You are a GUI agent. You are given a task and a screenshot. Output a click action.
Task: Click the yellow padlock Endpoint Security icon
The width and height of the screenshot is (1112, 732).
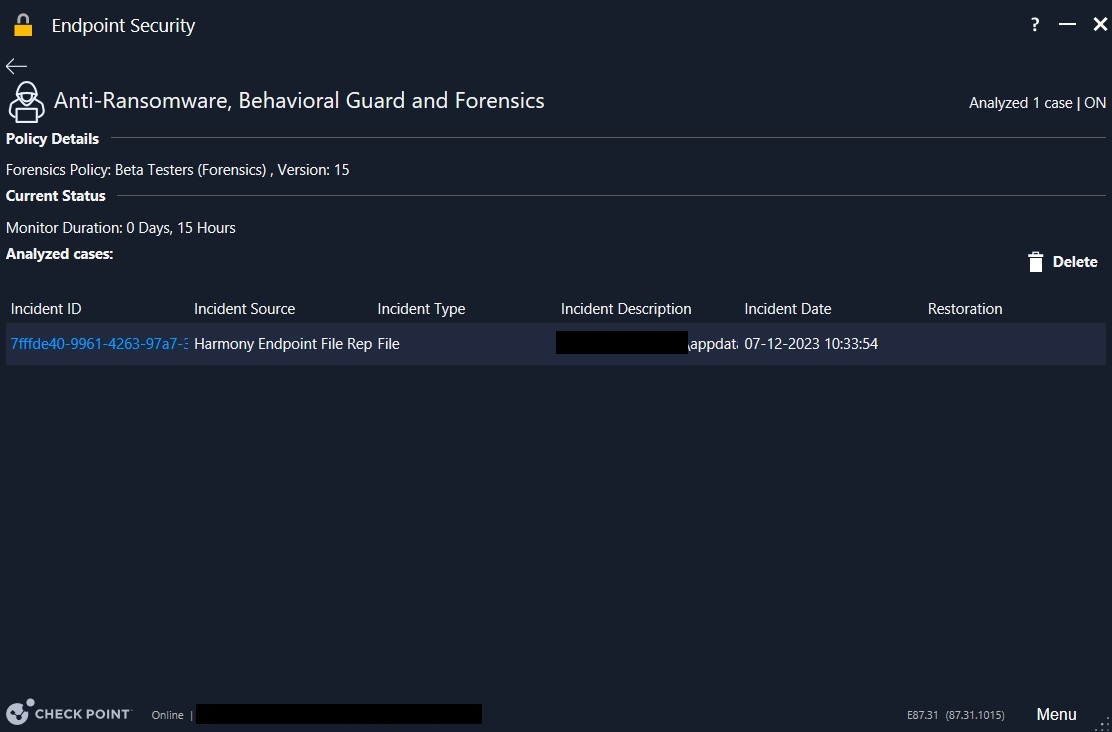[x=23, y=25]
